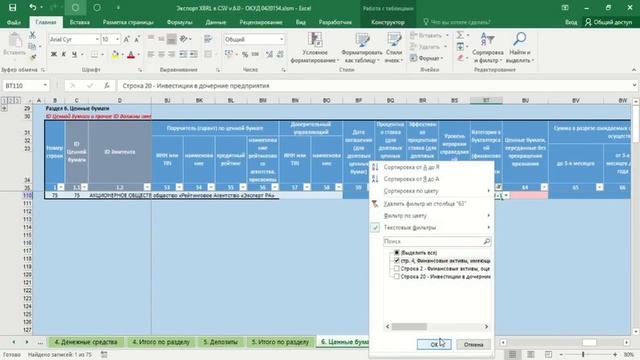
Task: Undo the last action
Action: click(x=33, y=7)
